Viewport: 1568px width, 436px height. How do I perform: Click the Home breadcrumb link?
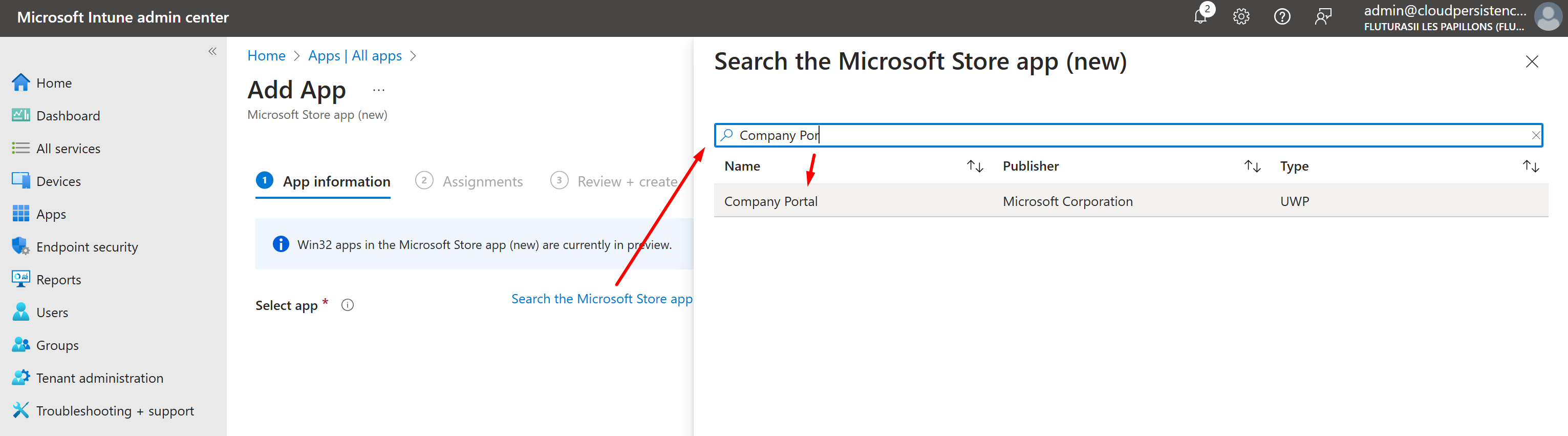pos(267,55)
